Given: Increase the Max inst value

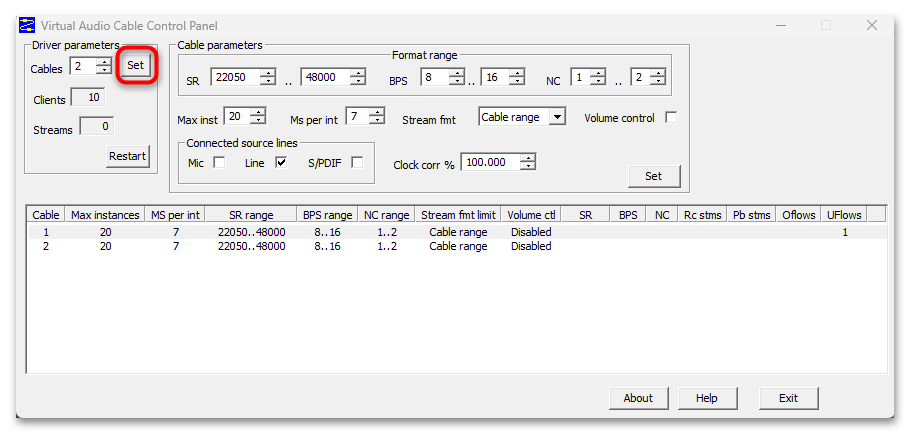Looking at the screenshot, I should (258, 112).
